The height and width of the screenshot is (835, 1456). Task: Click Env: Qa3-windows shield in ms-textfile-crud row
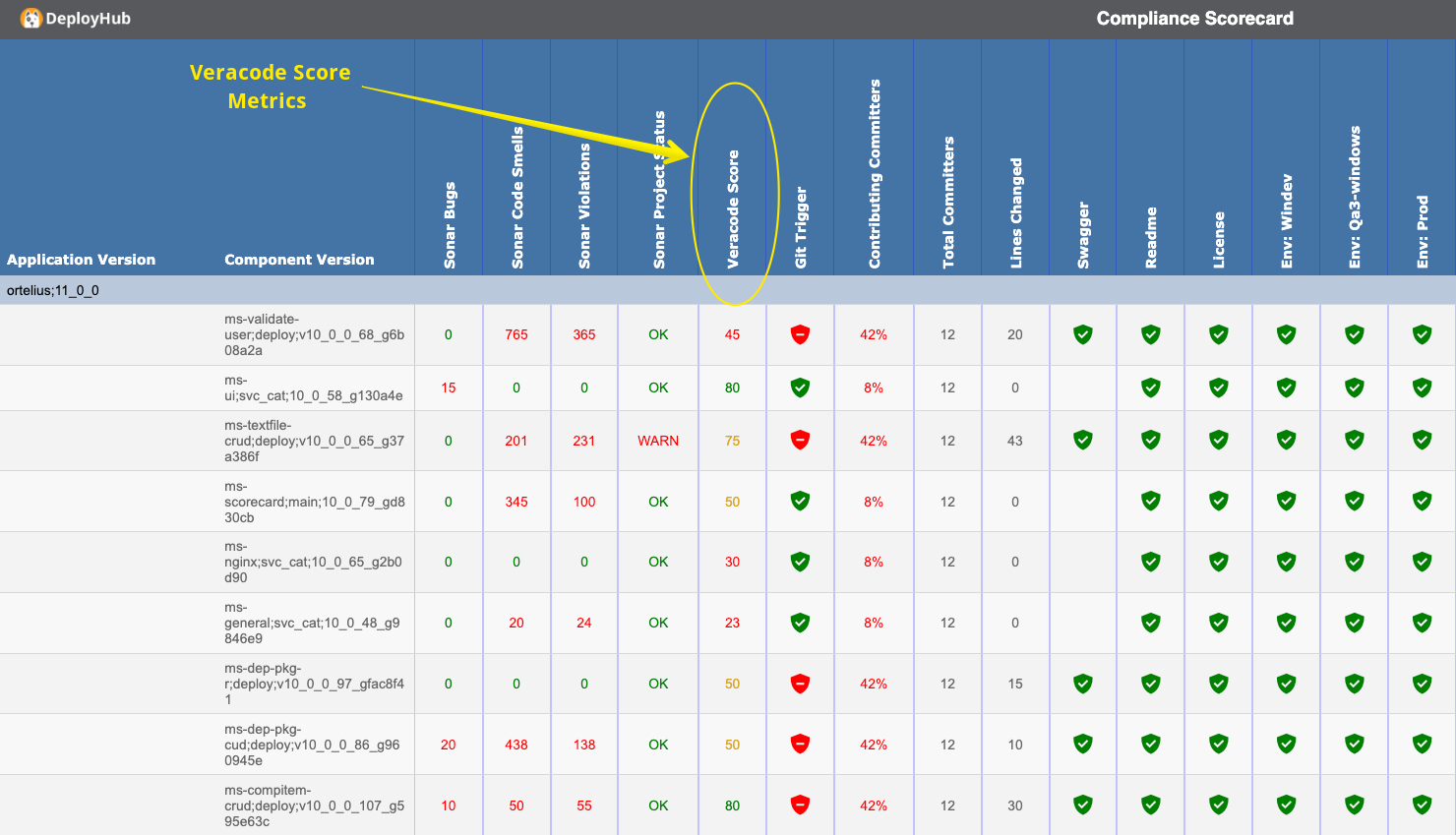pyautogui.click(x=1355, y=441)
